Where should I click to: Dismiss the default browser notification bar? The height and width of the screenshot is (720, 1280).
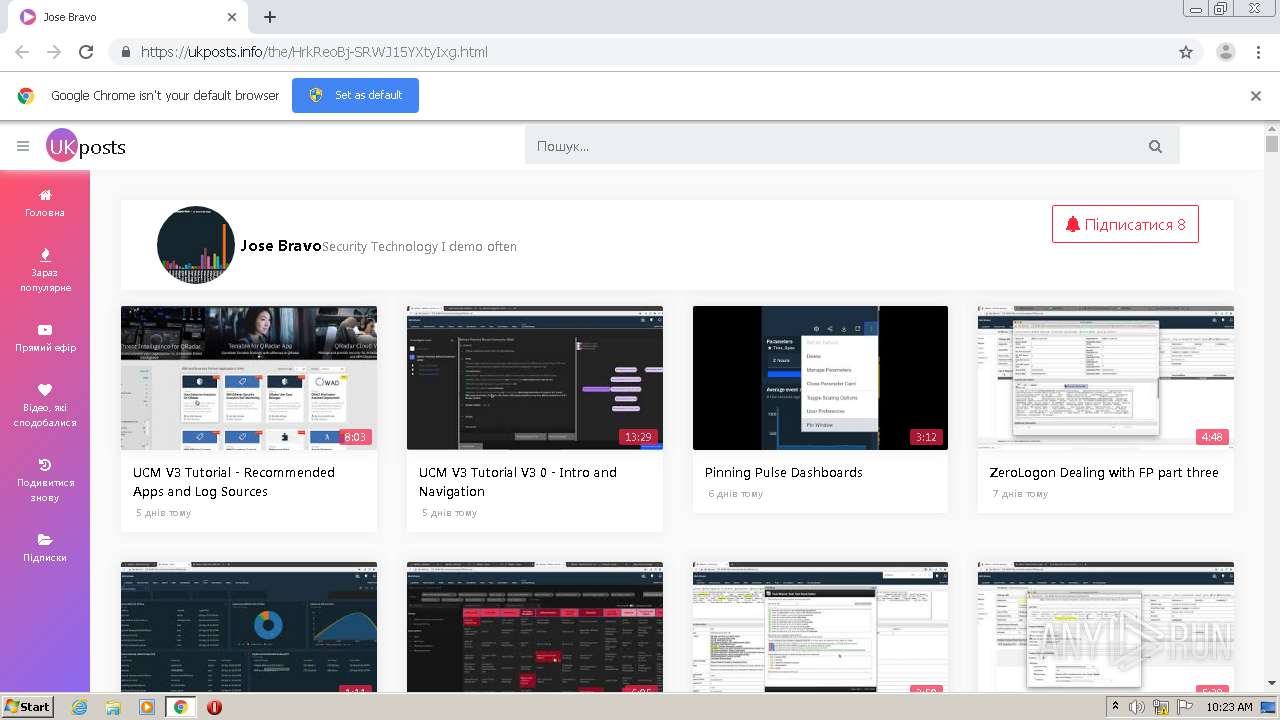pos(1256,96)
